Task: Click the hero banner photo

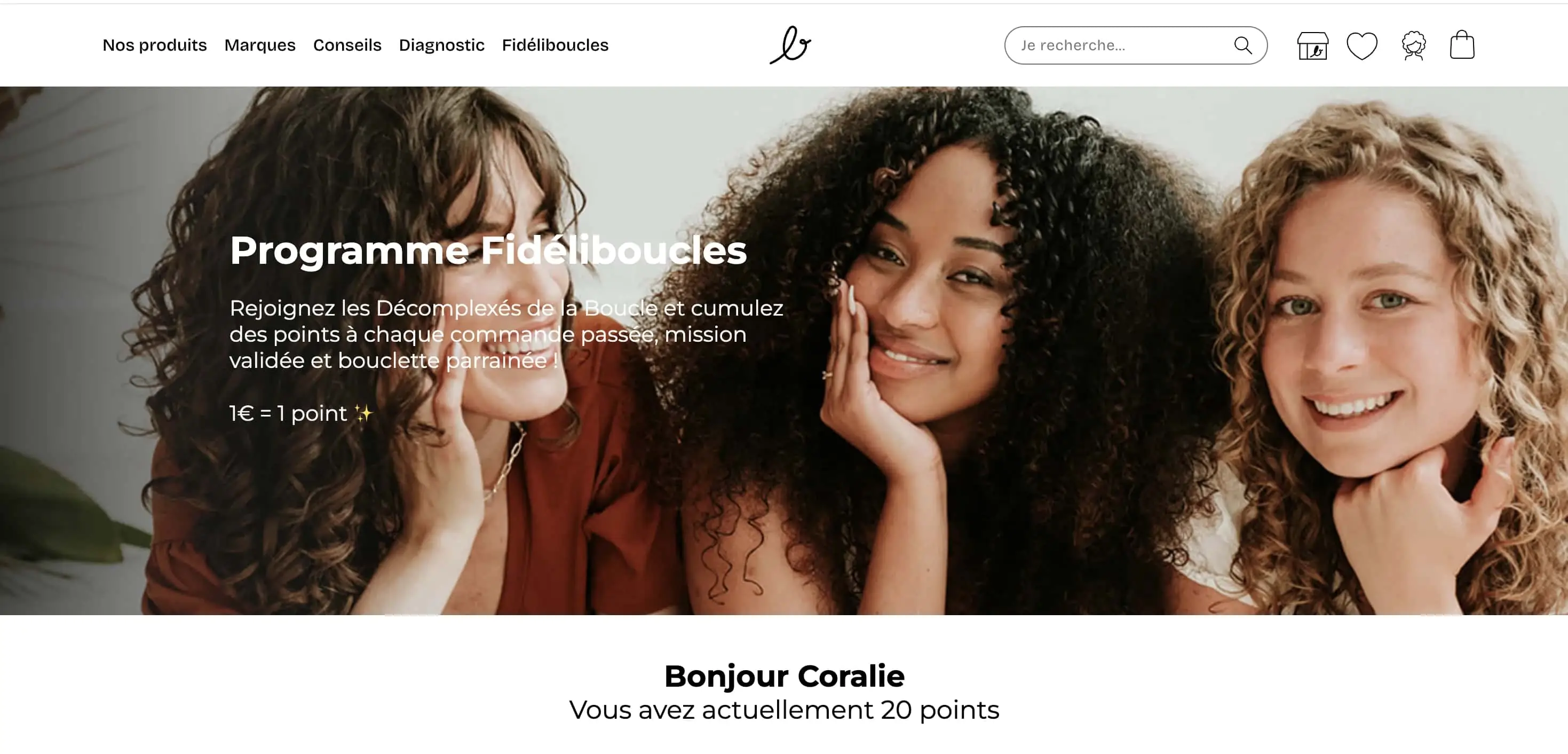Action: [784, 351]
